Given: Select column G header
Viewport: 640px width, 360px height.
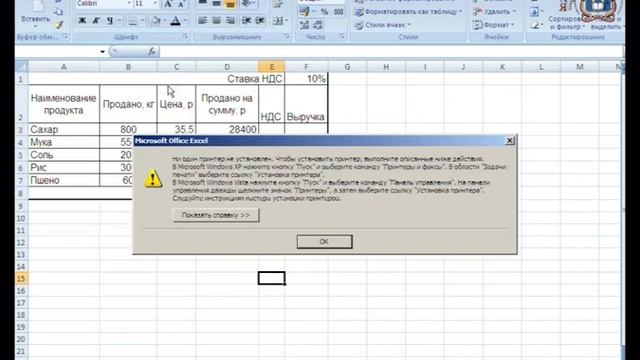Looking at the screenshot, I should click(x=347, y=67).
